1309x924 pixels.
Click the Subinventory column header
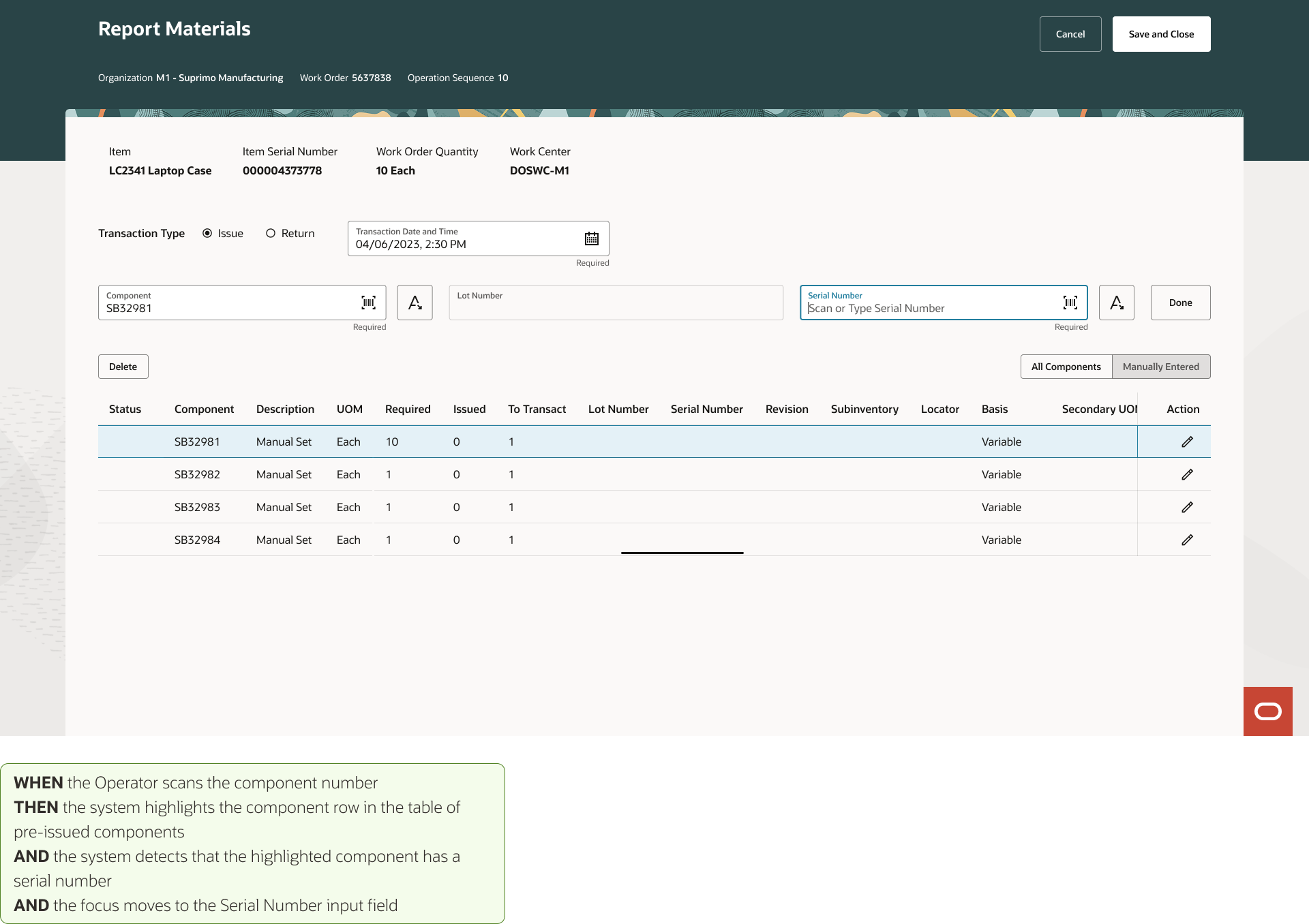[x=864, y=409]
